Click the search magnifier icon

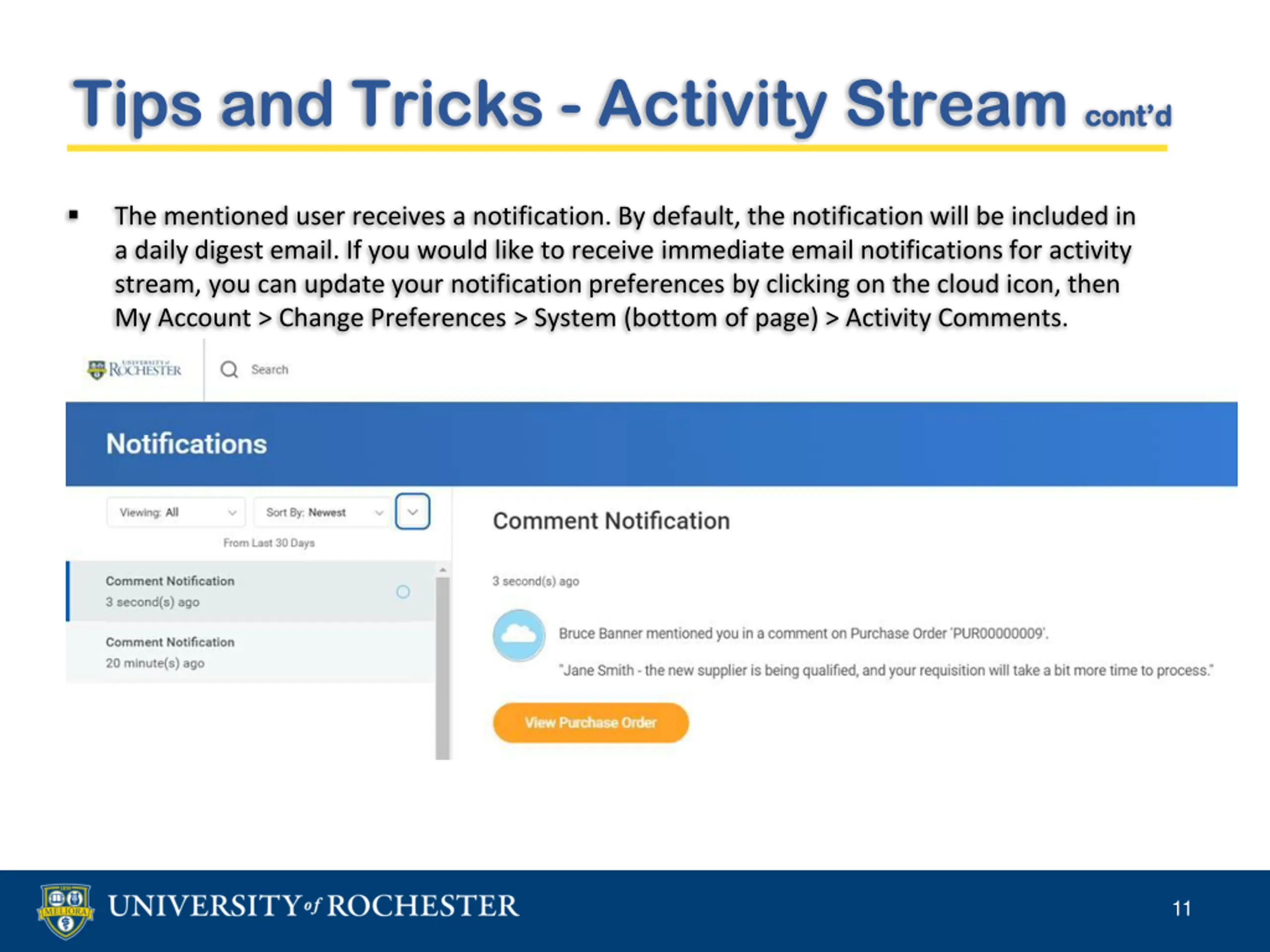pos(229,369)
